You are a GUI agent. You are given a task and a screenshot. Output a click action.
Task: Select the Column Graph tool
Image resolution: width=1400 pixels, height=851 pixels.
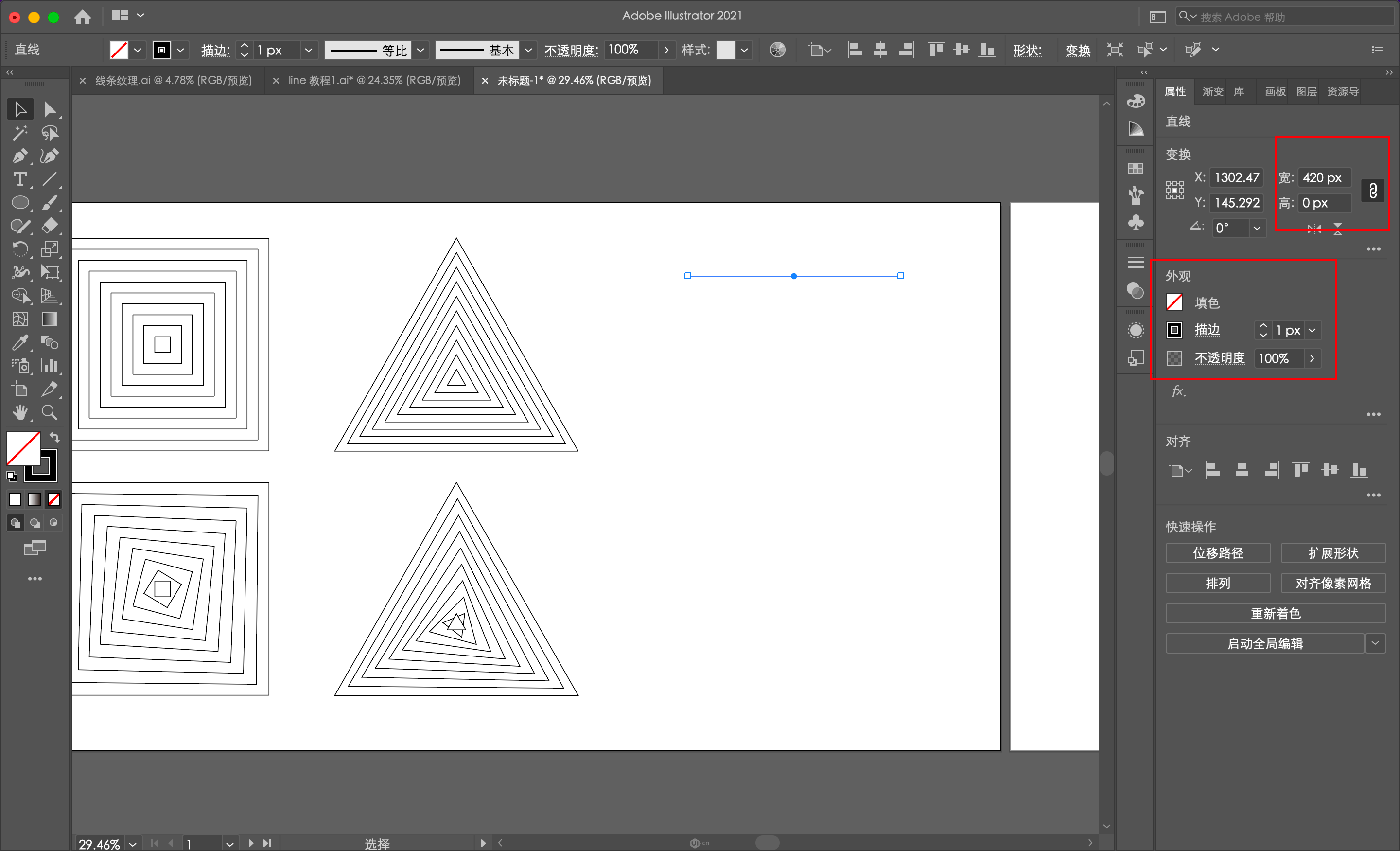coord(50,366)
